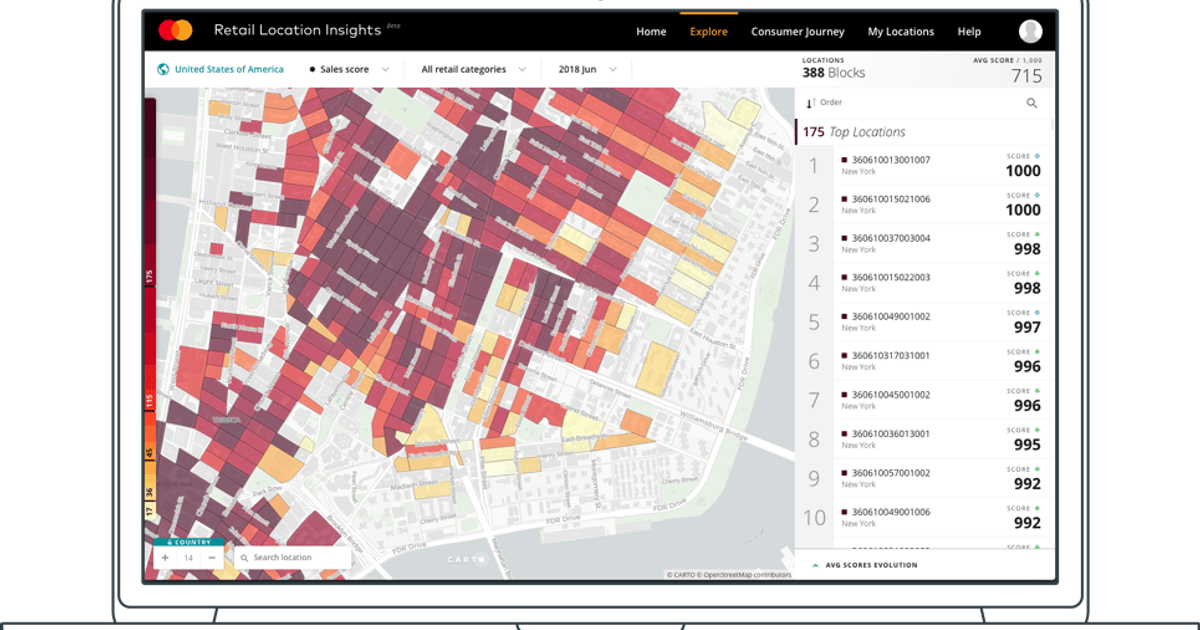Click color square beside 360610057001002
The image size is (1200, 630).
pos(844,473)
